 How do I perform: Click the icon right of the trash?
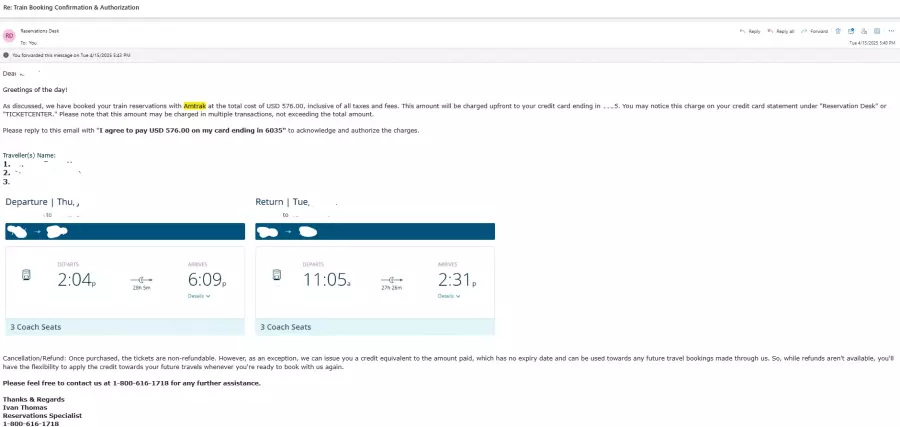click(849, 31)
